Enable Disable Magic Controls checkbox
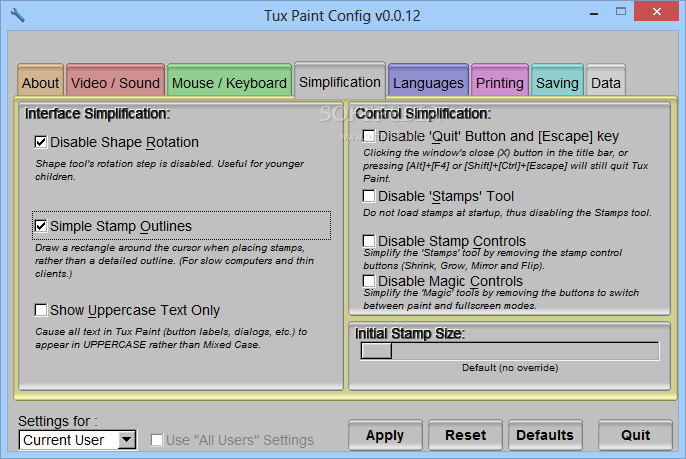This screenshot has width=686, height=459. [369, 281]
